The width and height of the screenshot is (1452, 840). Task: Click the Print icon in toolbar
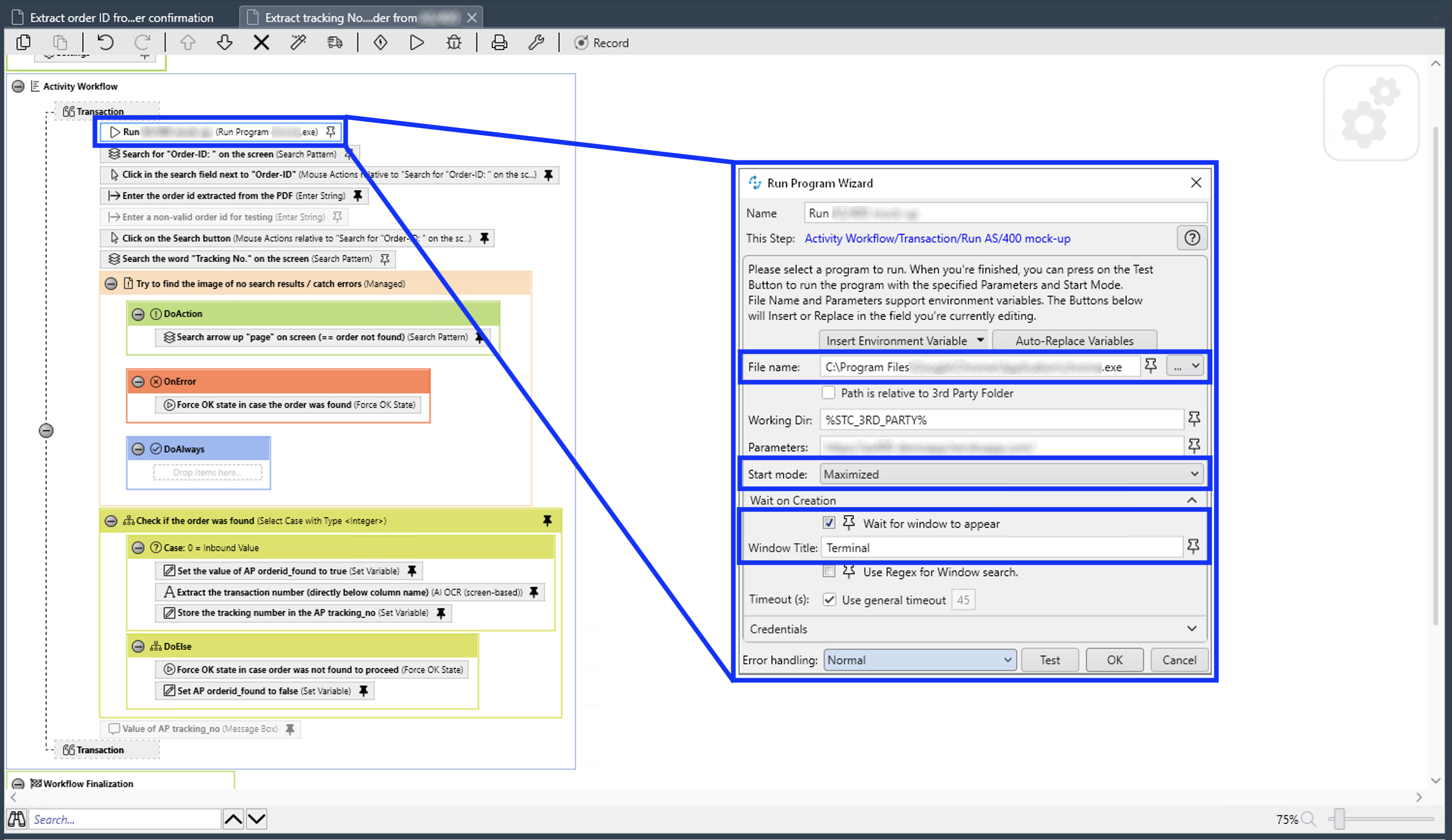pos(499,43)
